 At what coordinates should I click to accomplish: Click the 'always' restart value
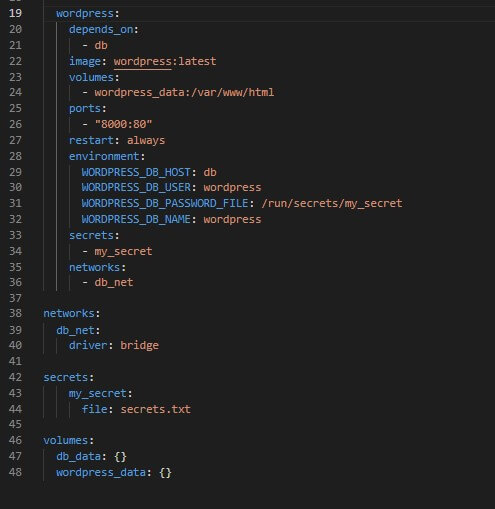(146, 140)
